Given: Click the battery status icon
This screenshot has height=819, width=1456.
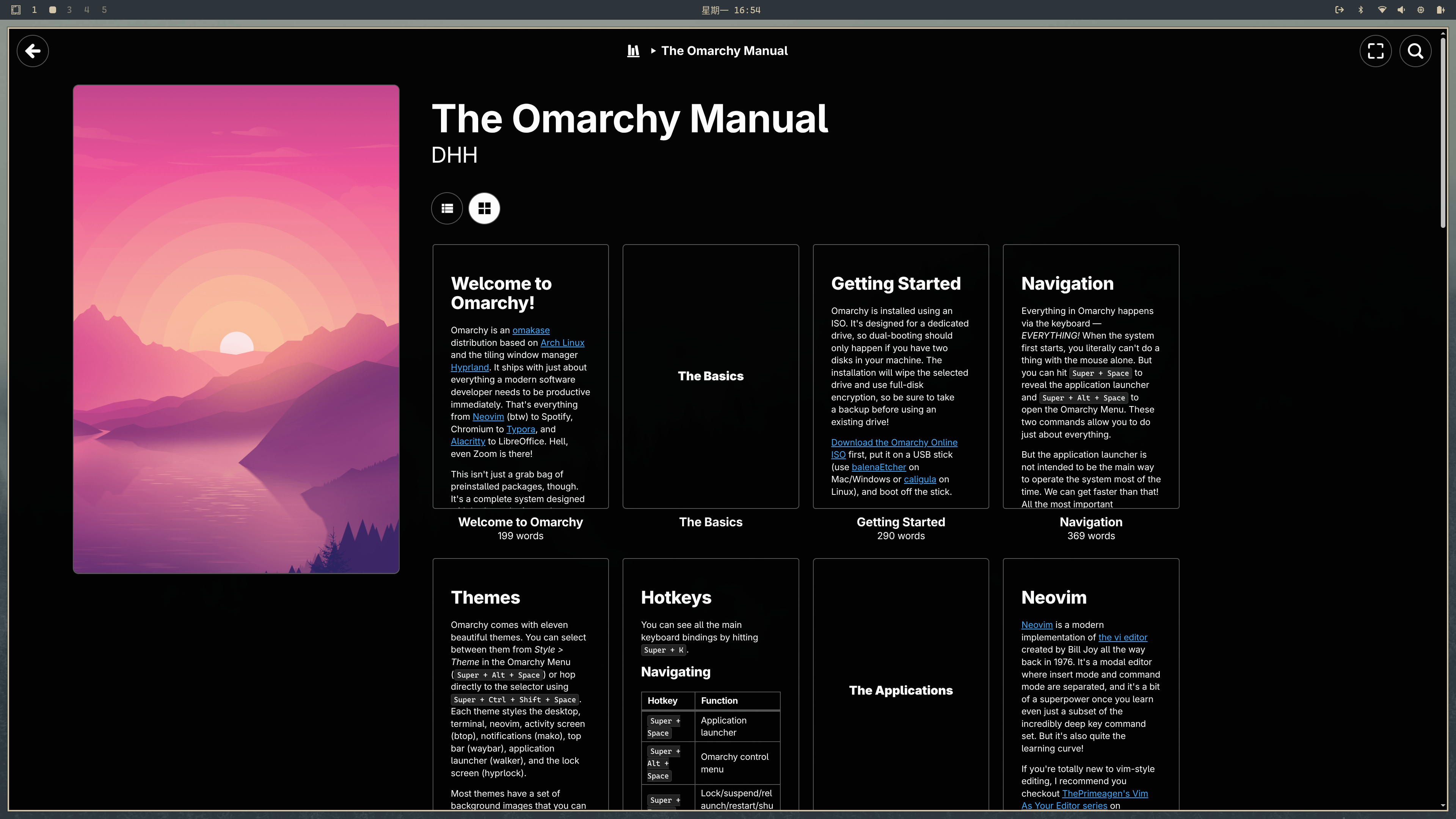Looking at the screenshot, I should [x=1440, y=9].
